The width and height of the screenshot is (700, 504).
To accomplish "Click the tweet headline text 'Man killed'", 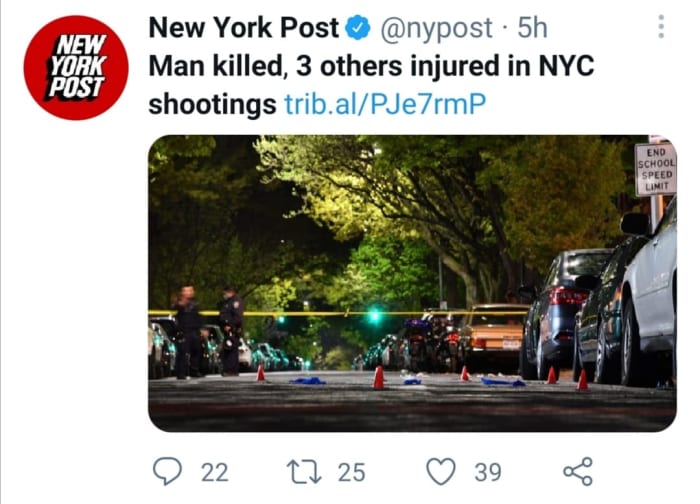I will click(216, 66).
